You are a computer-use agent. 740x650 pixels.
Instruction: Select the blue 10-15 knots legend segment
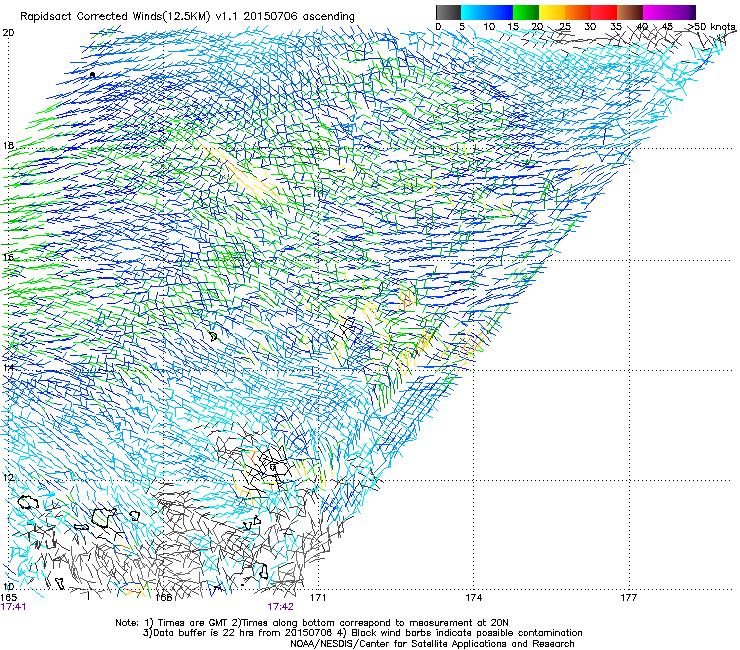tap(500, 12)
